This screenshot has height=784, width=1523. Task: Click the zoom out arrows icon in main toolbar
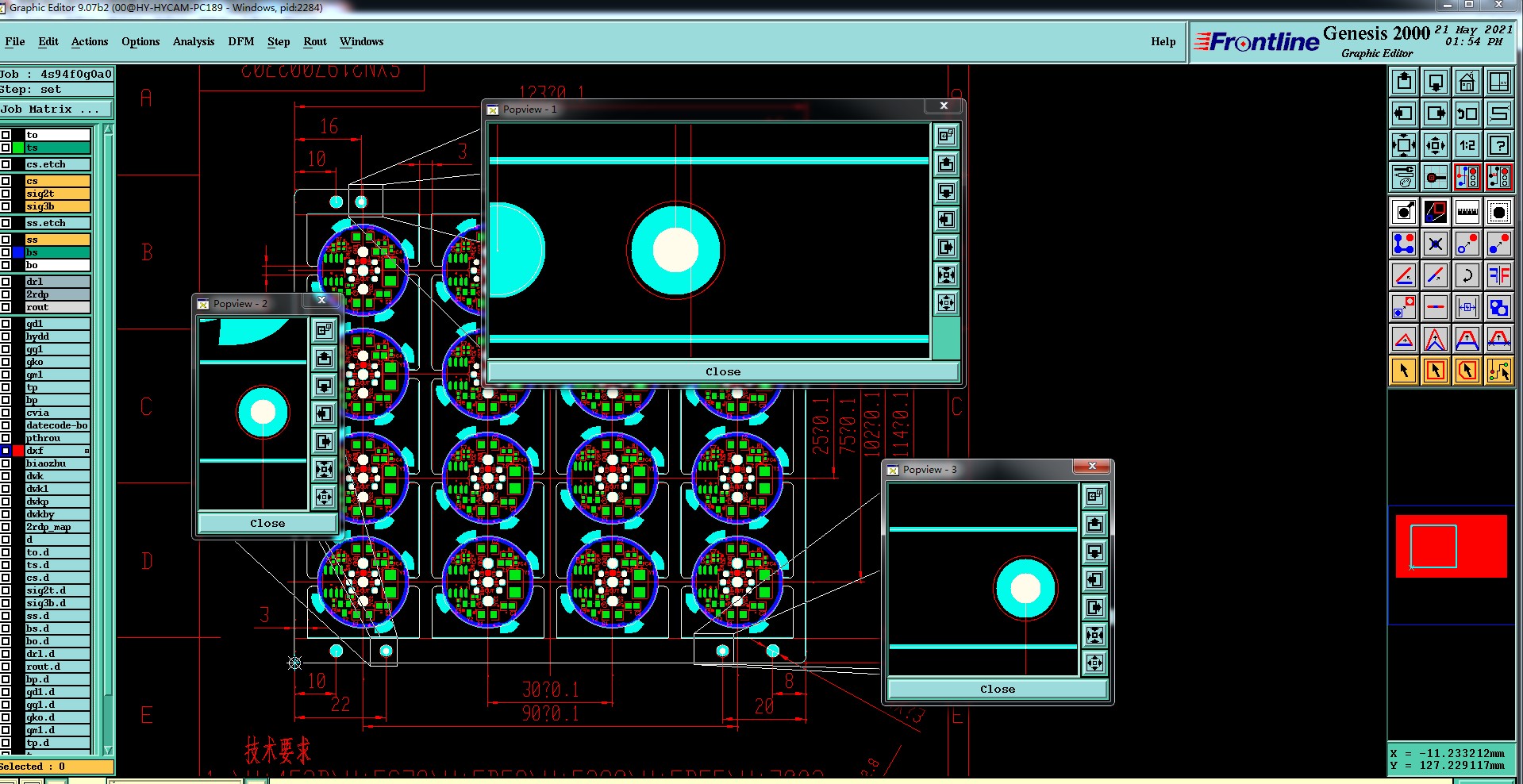[1403, 145]
